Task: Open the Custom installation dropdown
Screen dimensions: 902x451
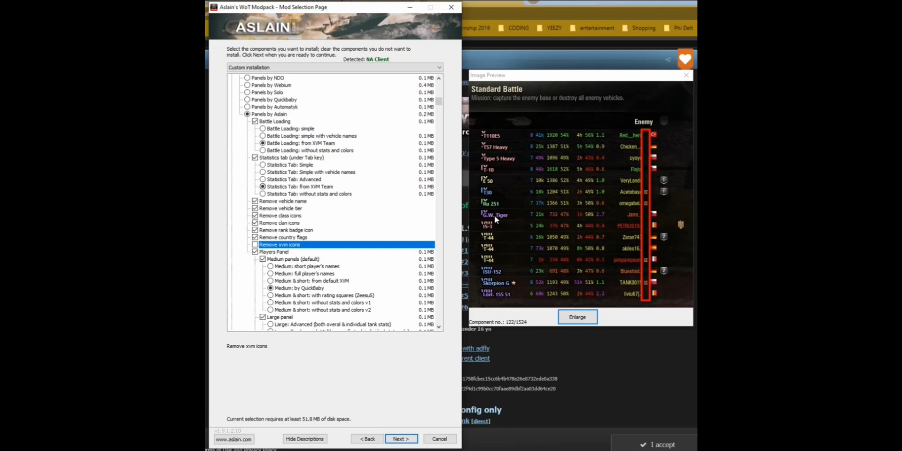Action: pos(335,67)
